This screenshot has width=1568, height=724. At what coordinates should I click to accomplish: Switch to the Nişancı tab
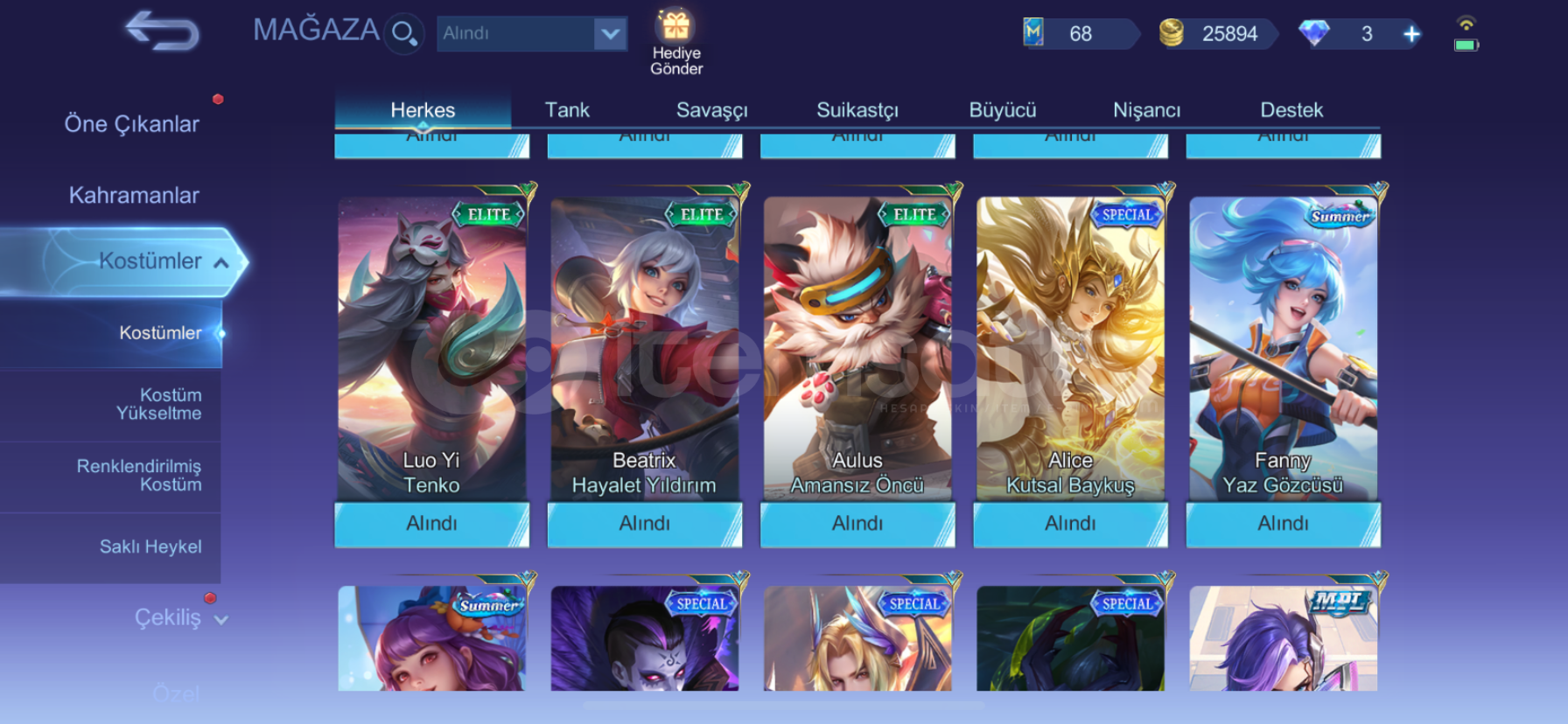(x=1146, y=110)
